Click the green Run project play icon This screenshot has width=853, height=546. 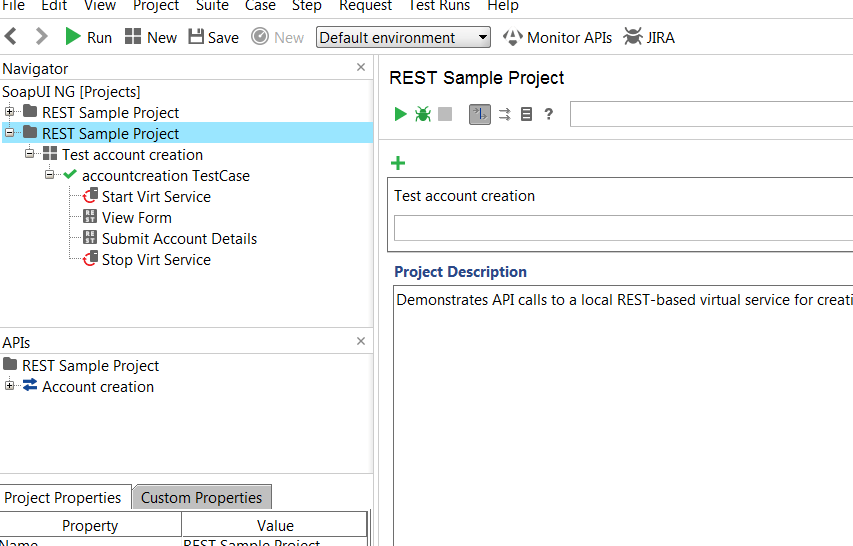(401, 114)
